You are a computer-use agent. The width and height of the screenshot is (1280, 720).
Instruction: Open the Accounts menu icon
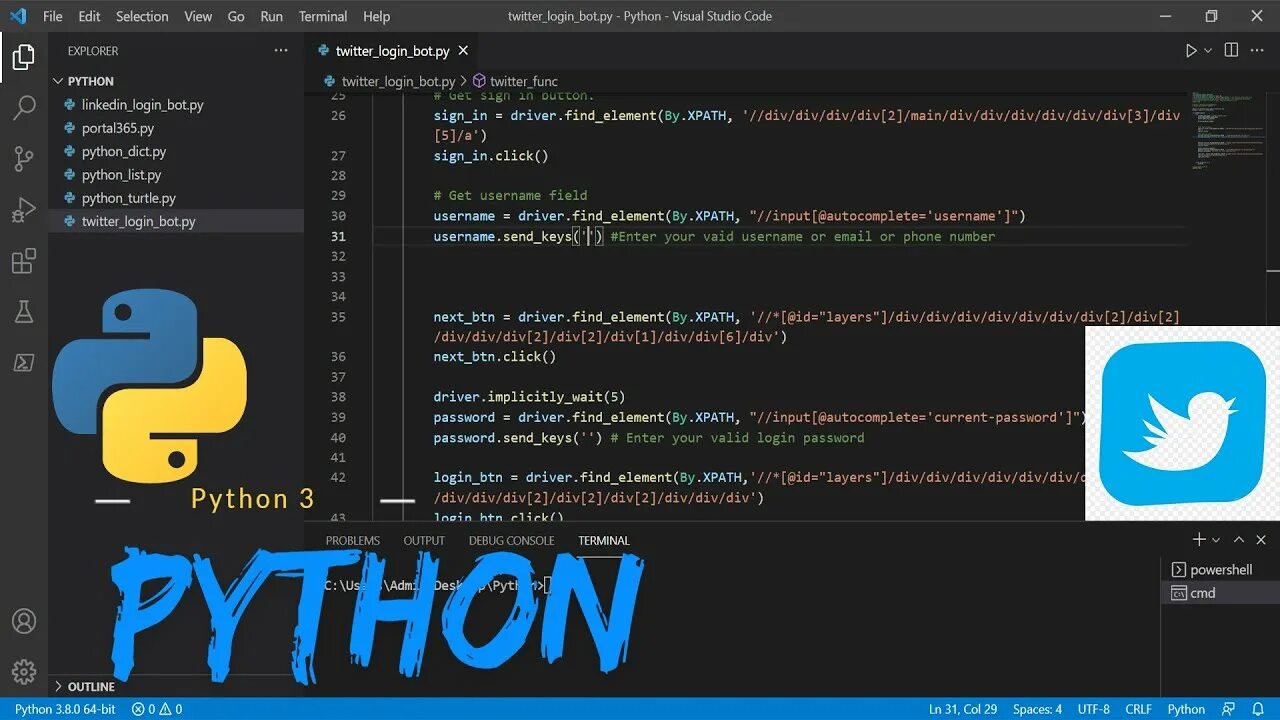(23, 622)
